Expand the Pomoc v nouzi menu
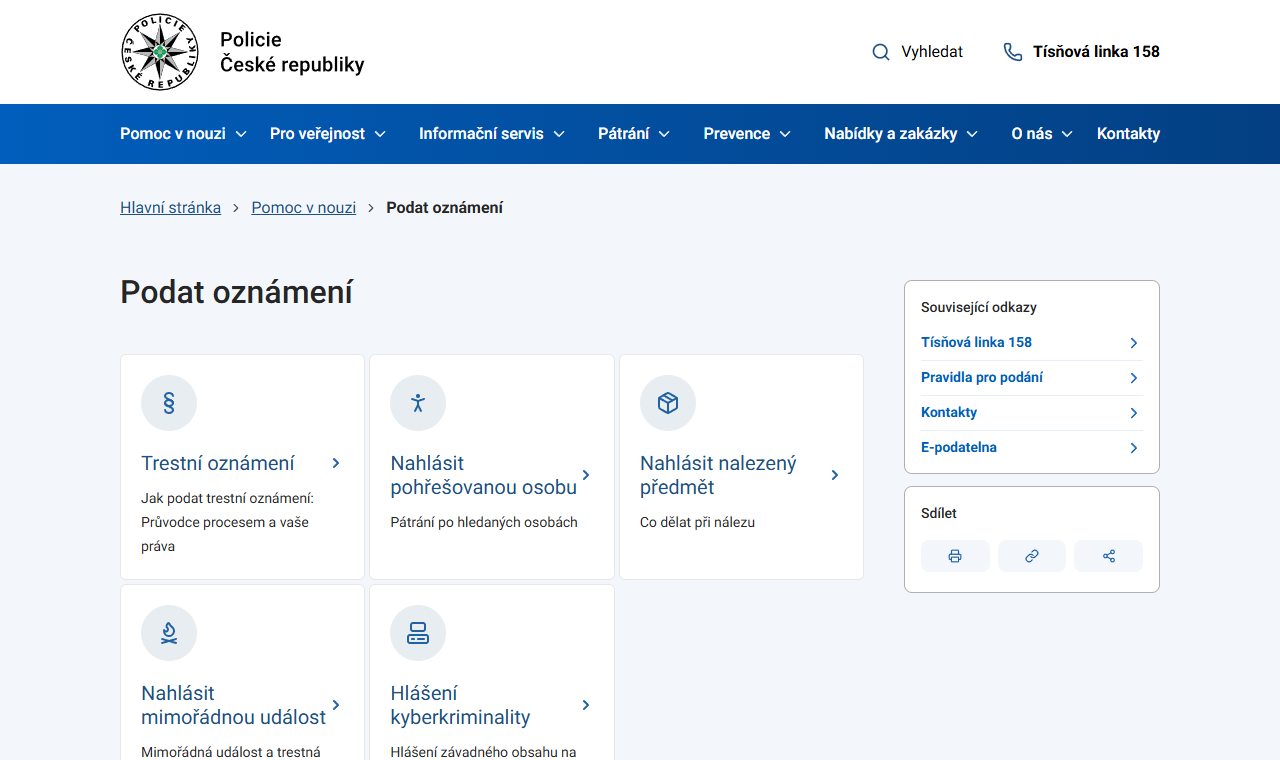1280x760 pixels. [x=183, y=134]
